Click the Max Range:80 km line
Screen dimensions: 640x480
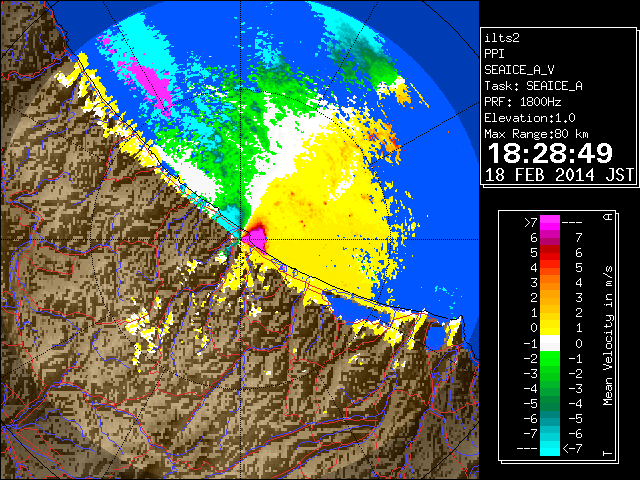pyautogui.click(x=536, y=134)
